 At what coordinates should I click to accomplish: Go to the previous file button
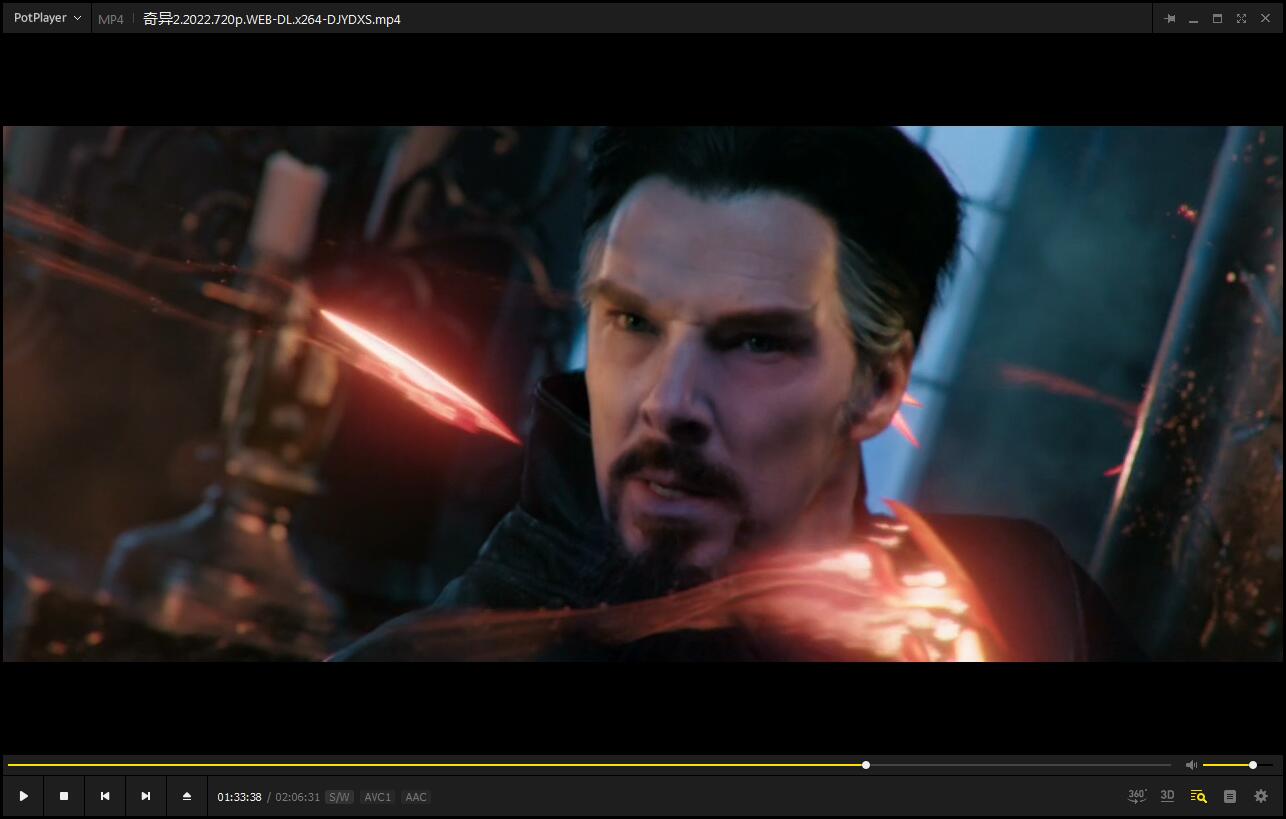coord(105,797)
